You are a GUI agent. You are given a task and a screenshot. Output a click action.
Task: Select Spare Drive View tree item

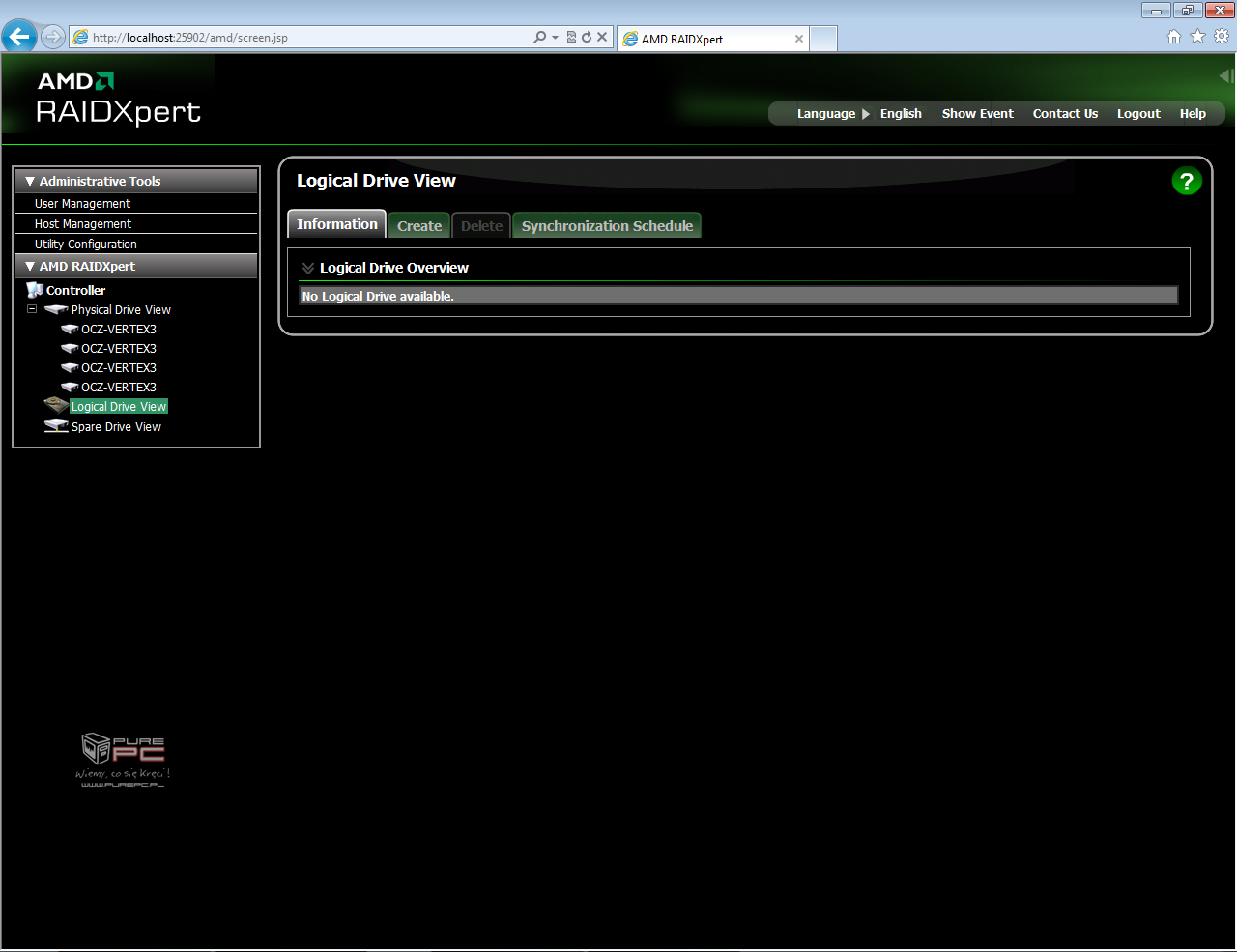116,427
